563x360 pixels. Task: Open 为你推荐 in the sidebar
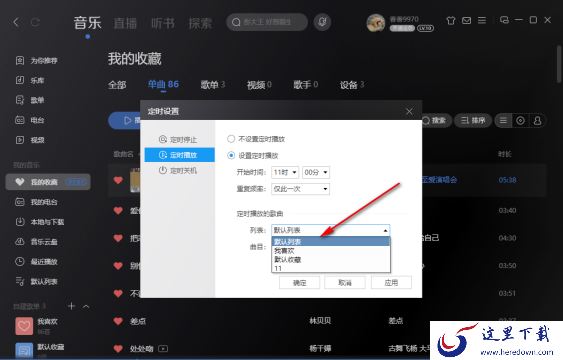click(x=36, y=60)
